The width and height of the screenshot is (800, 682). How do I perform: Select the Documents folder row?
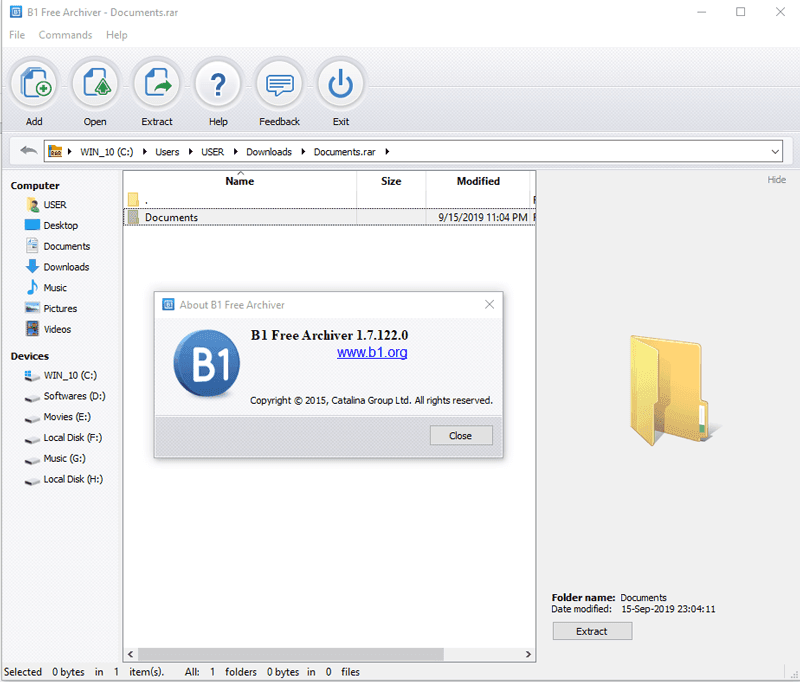coord(329,217)
